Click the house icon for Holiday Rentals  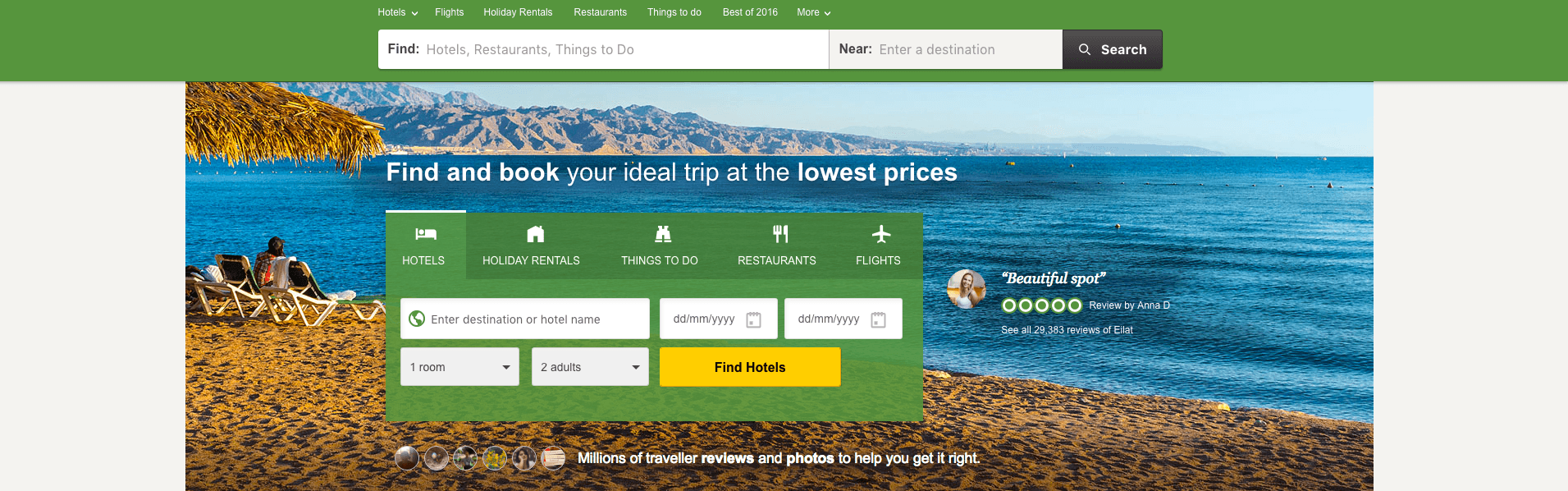point(535,234)
